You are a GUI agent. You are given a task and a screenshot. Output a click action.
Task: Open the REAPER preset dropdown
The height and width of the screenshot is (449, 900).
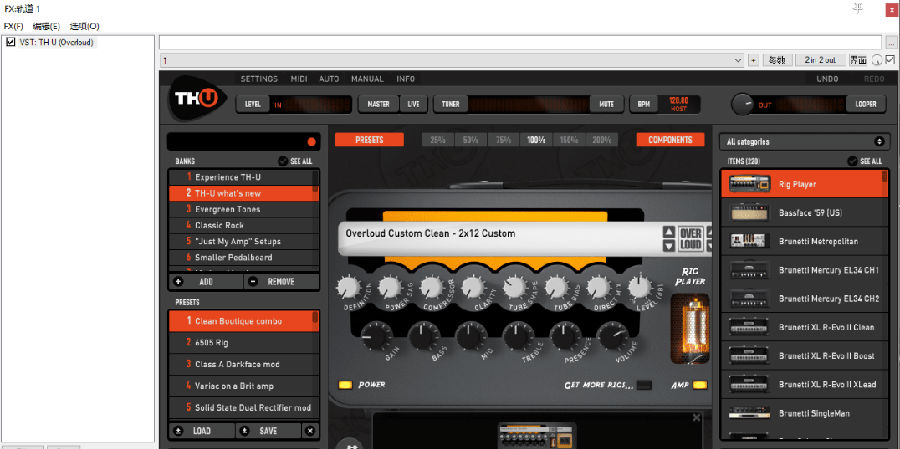point(738,60)
